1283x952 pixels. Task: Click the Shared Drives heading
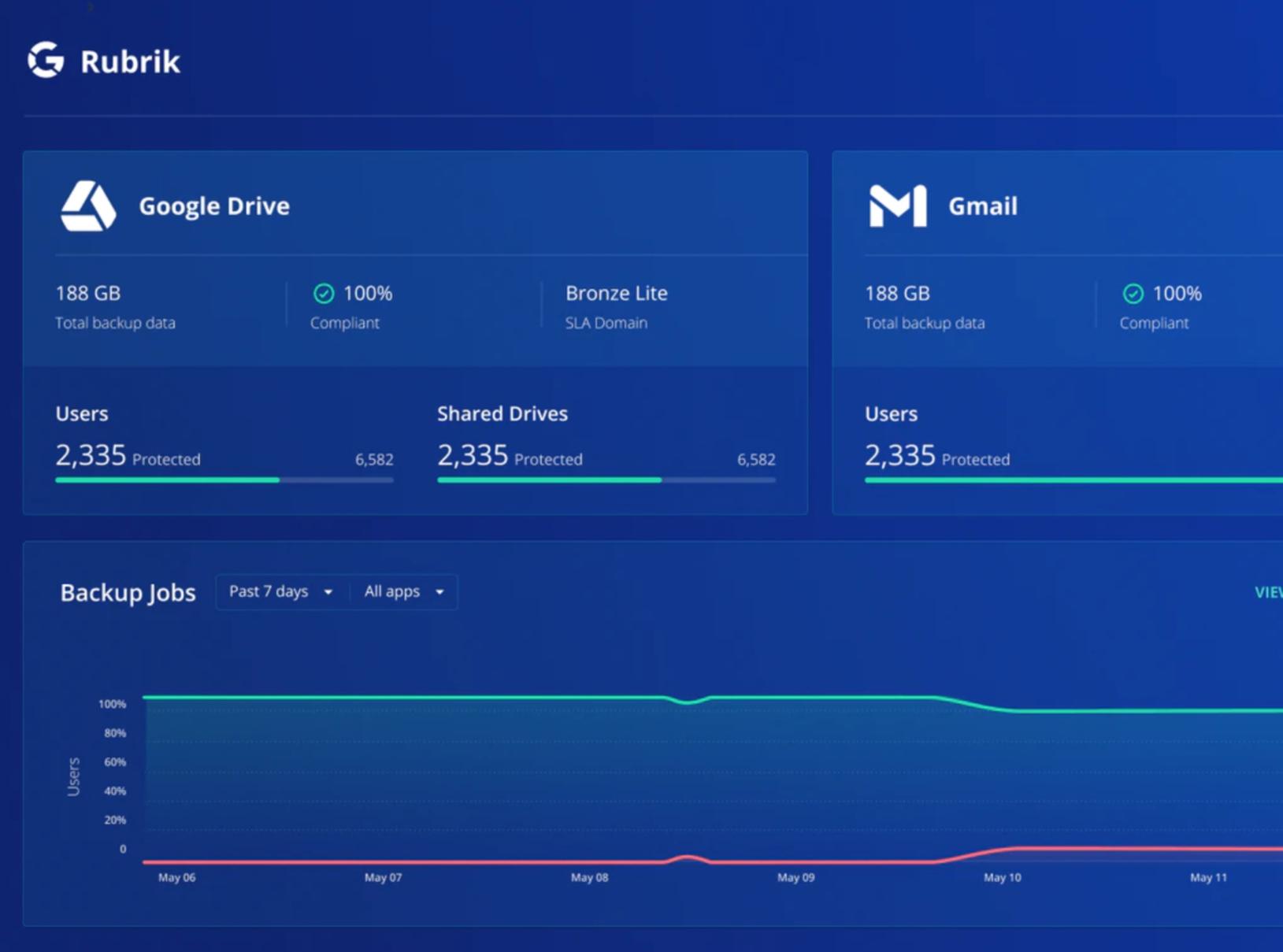502,413
